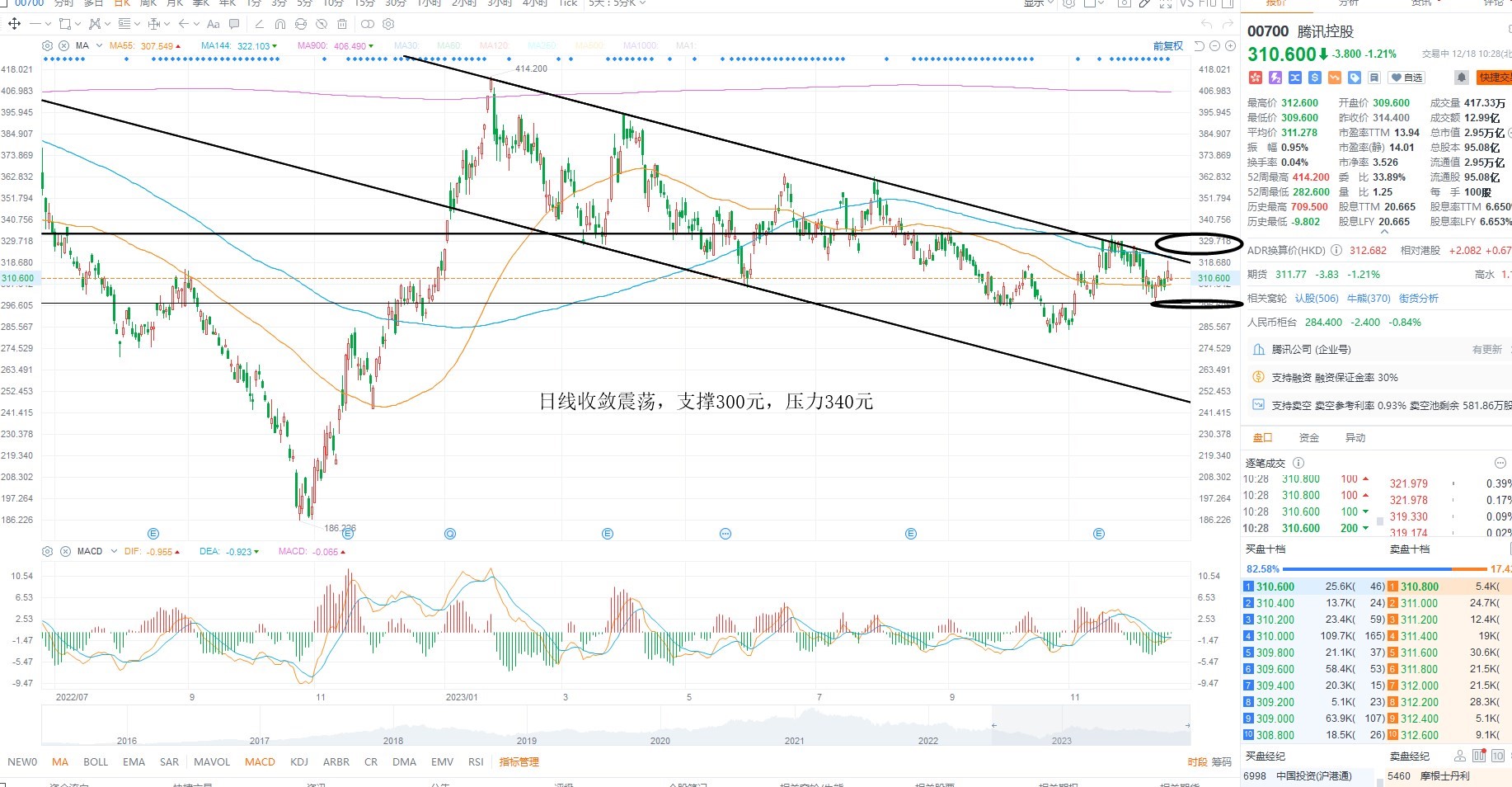Image resolution: width=1512 pixels, height=787 pixels.
Task: Zoom out chart with minus icon
Action: coord(1215,46)
